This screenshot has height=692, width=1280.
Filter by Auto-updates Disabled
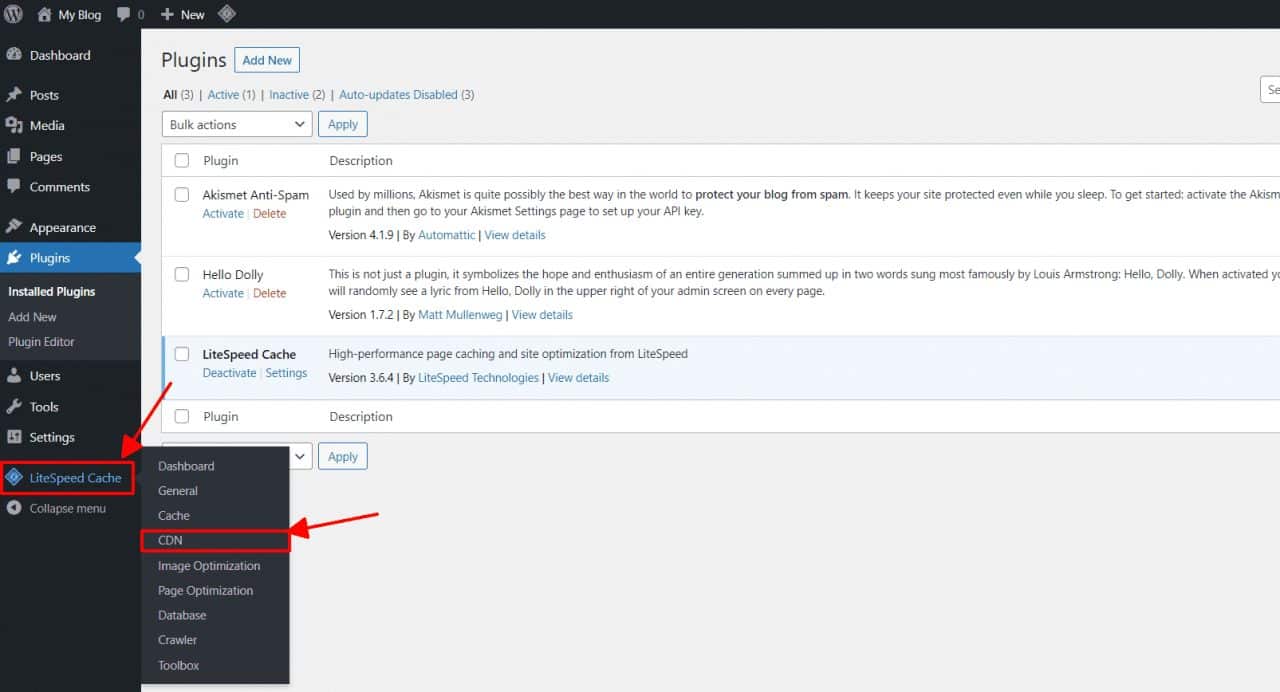click(398, 95)
